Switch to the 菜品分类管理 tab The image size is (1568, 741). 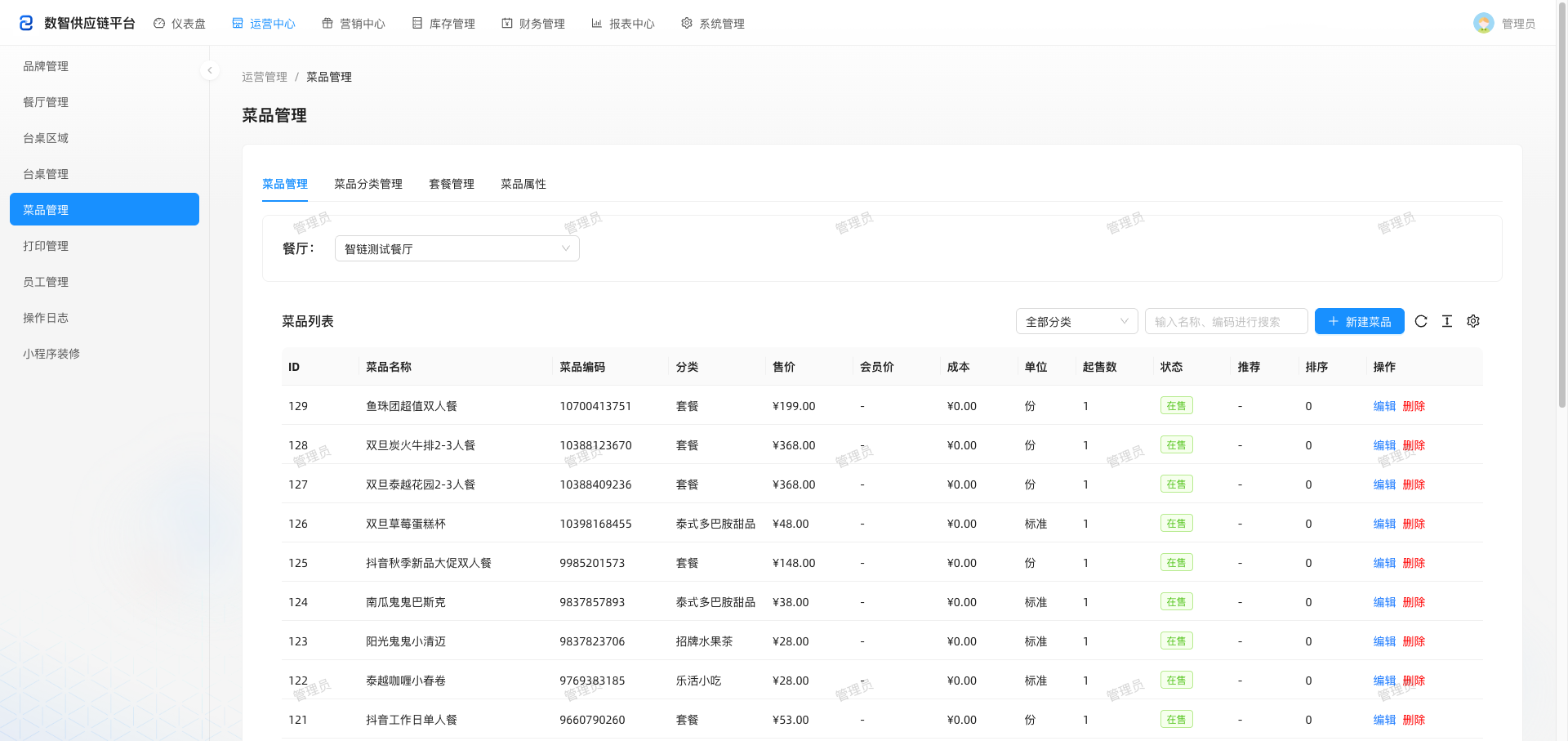[x=368, y=184]
